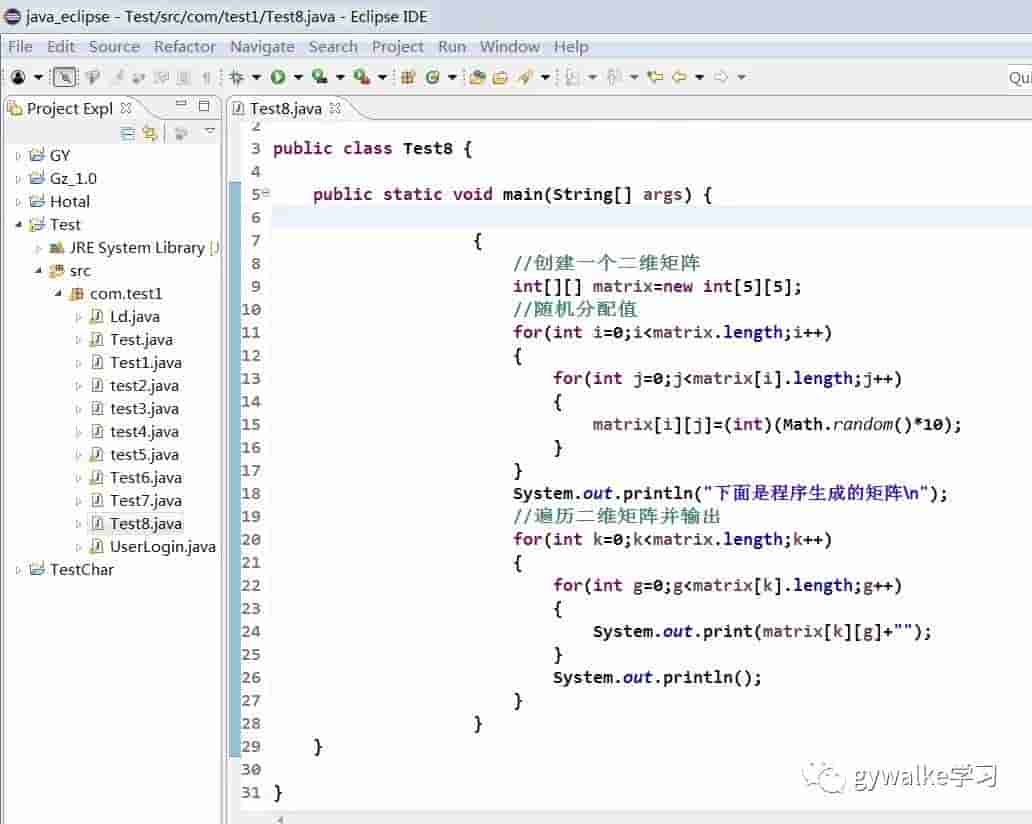Maximize the Project Explorer panel

(x=204, y=105)
